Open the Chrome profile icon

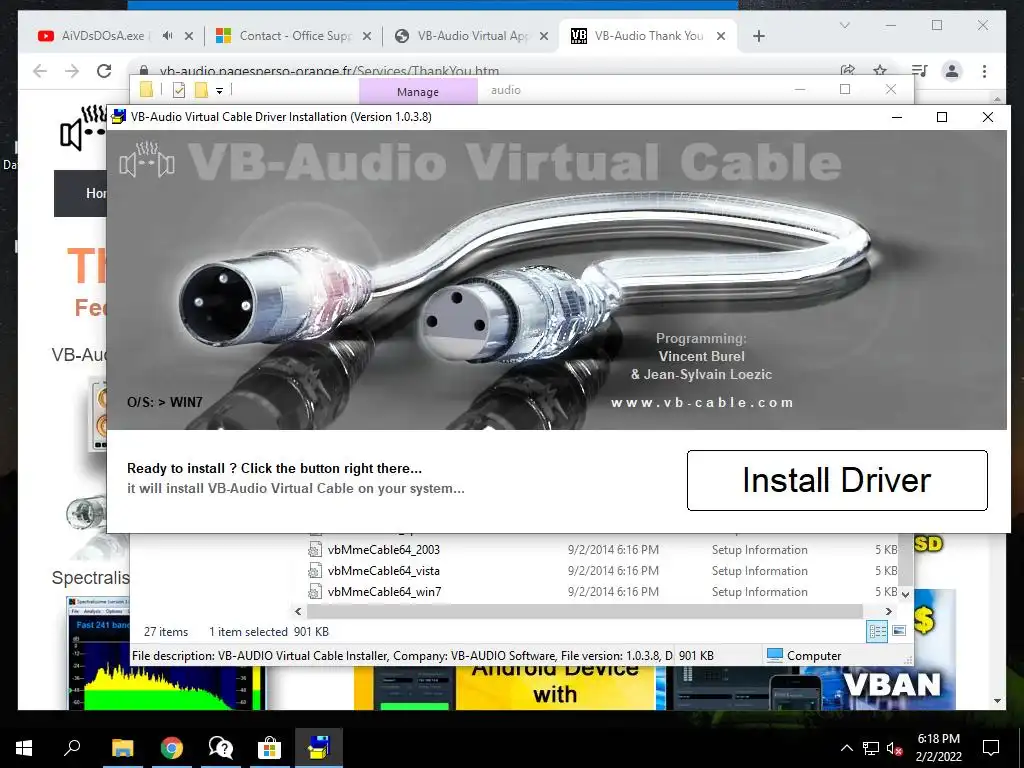[x=952, y=71]
